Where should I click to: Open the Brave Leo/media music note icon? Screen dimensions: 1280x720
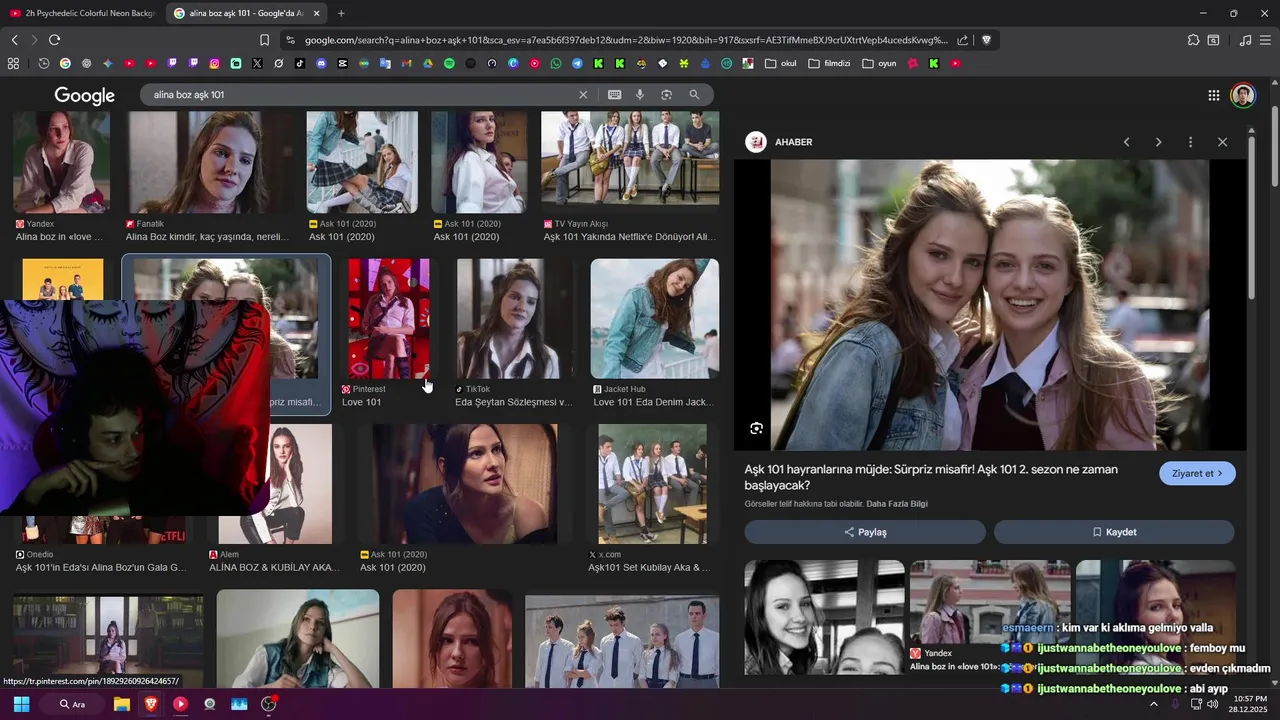1245,40
